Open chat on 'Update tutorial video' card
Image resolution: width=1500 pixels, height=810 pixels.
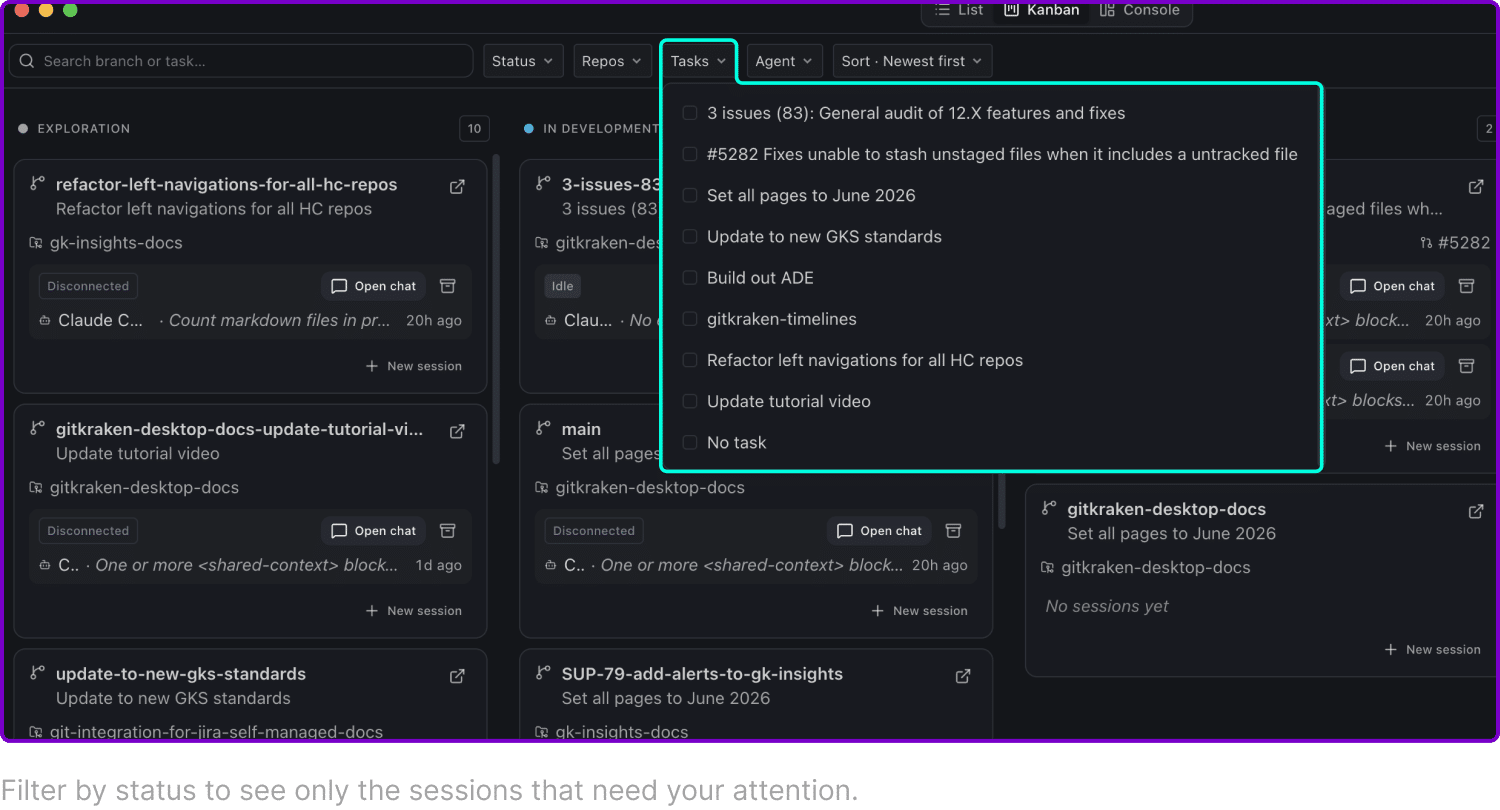tap(374, 531)
